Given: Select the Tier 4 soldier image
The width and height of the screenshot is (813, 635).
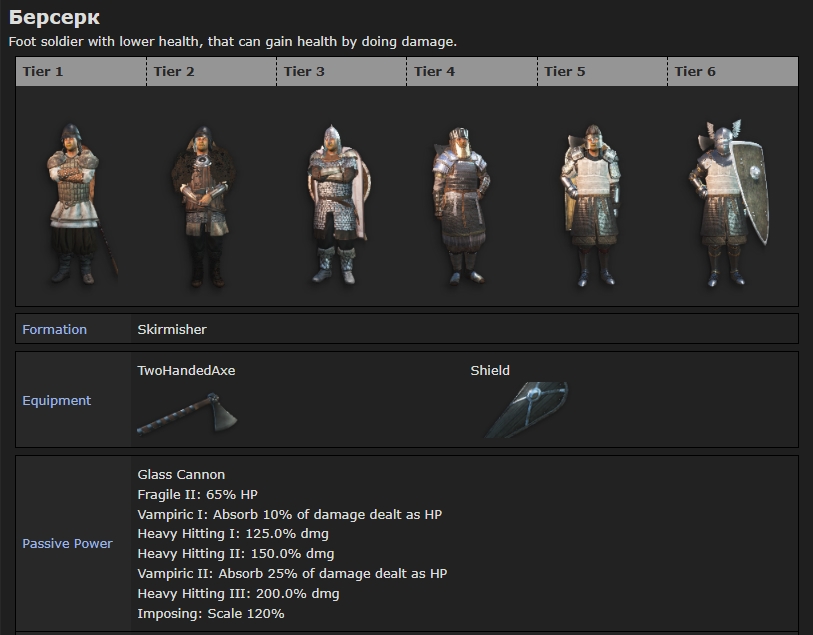Looking at the screenshot, I should pyautogui.click(x=460, y=204).
